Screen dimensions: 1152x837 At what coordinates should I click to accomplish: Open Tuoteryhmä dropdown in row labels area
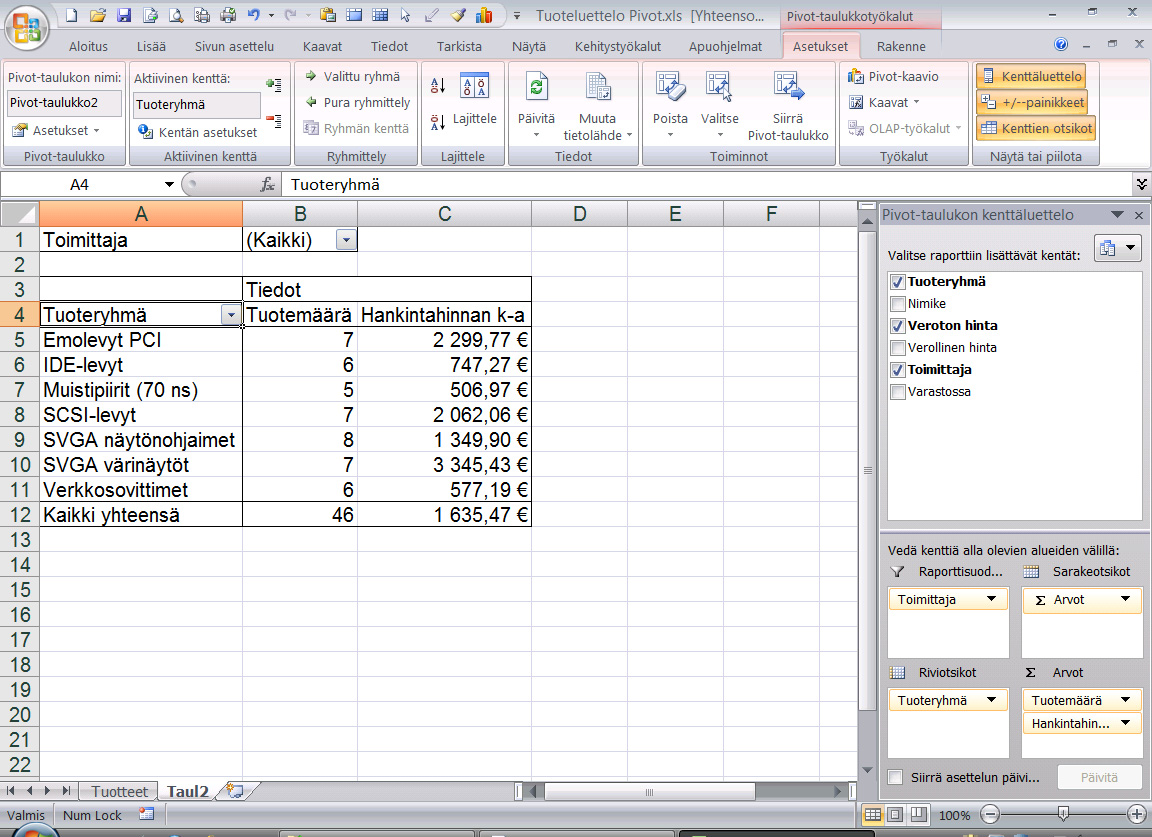click(991, 700)
